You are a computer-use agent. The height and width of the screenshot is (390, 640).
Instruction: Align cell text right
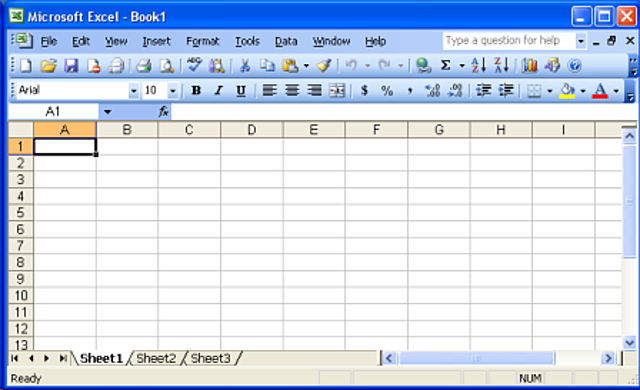click(315, 90)
